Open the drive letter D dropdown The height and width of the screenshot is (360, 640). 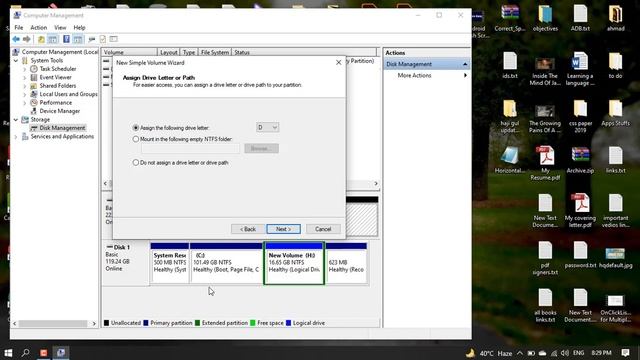pyautogui.click(x=267, y=127)
